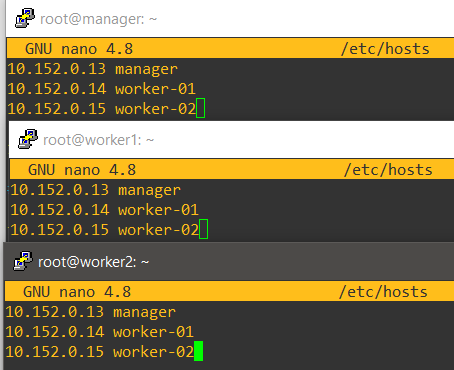Click '/etc/hosts' filename in worker2 window
The height and width of the screenshot is (370, 454).
383,292
